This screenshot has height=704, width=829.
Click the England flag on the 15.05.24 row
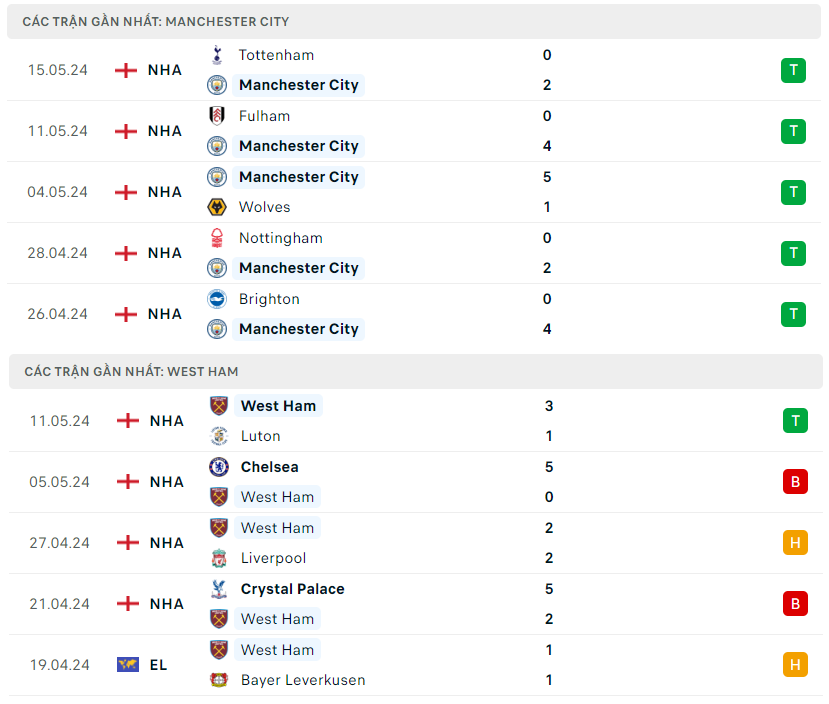pyautogui.click(x=126, y=70)
